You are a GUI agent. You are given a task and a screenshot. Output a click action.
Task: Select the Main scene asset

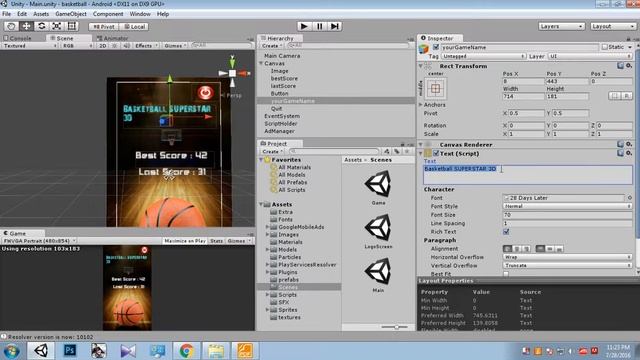click(378, 275)
